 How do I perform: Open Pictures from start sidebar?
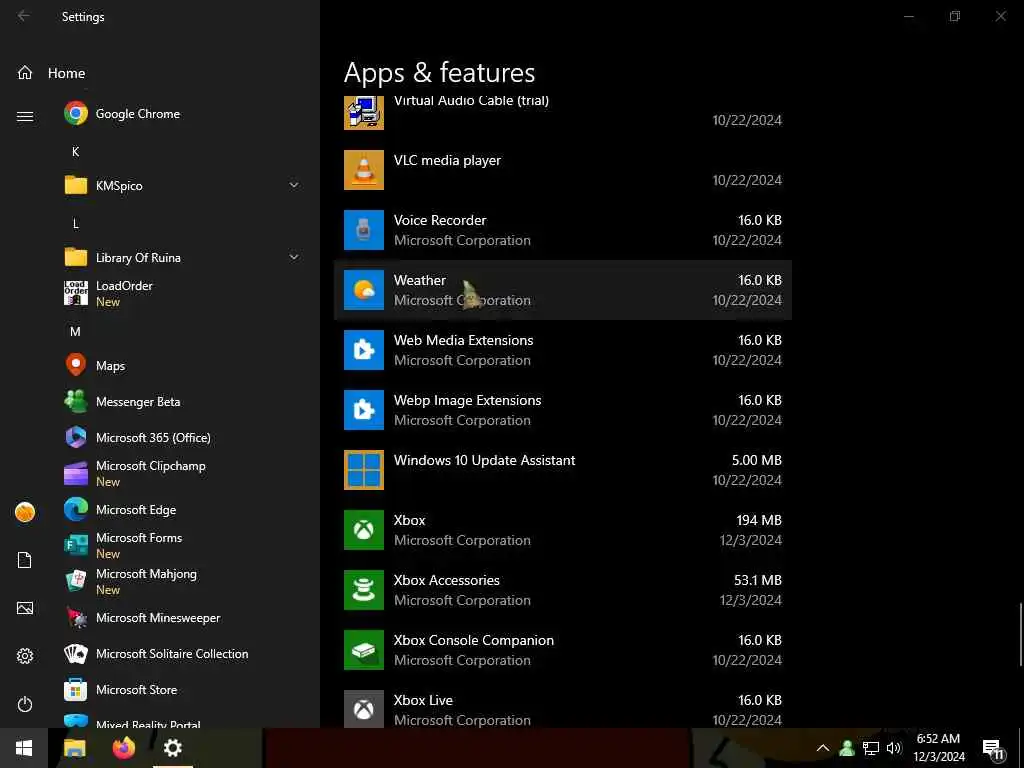pyautogui.click(x=25, y=608)
